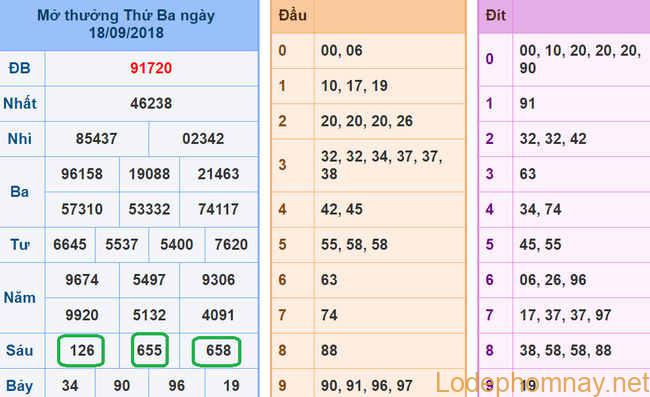Click Đầu row values '00, 06'

click(x=342, y=51)
